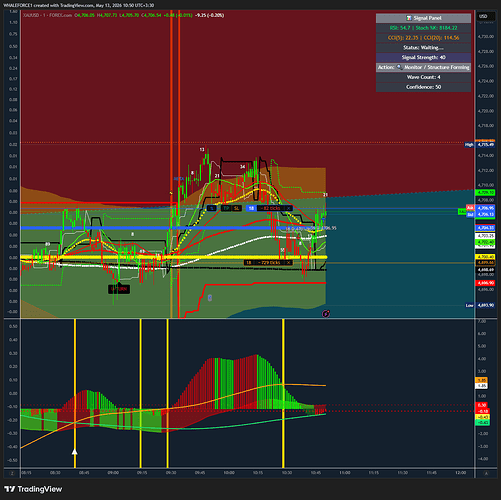Open timezone button at bottom left corner

click(x=12, y=473)
